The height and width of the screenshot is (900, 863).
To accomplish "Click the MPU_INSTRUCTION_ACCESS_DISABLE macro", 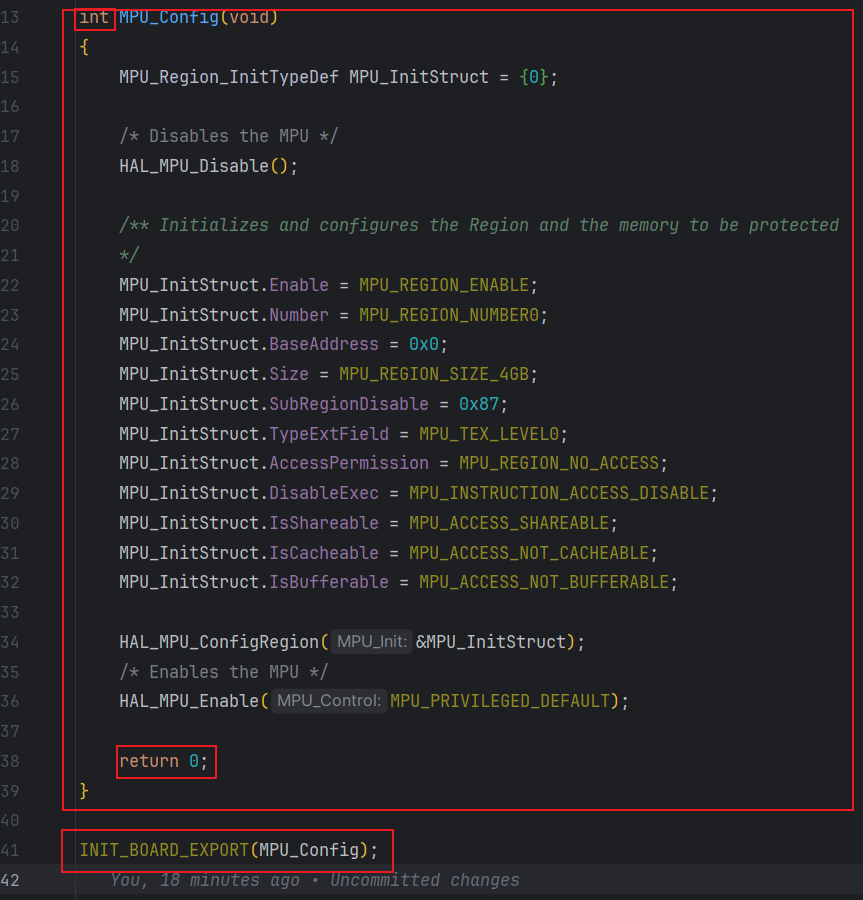I will coord(558,493).
